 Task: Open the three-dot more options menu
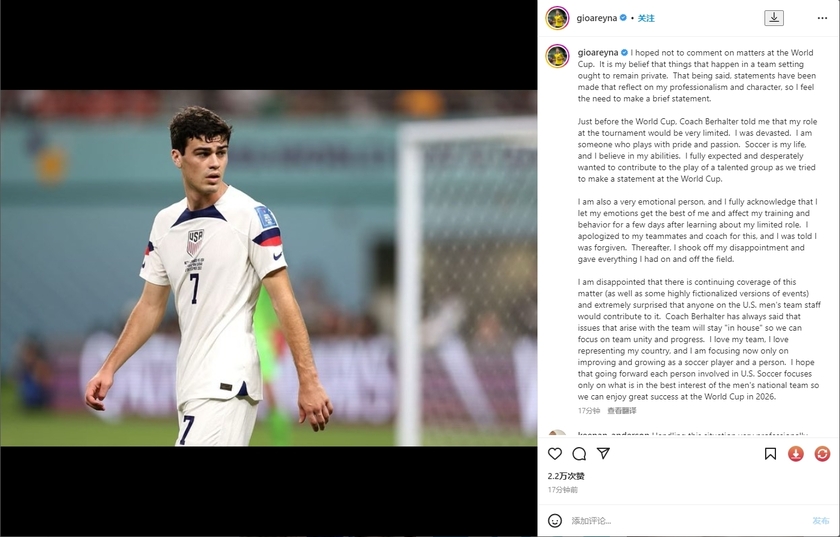(x=822, y=18)
